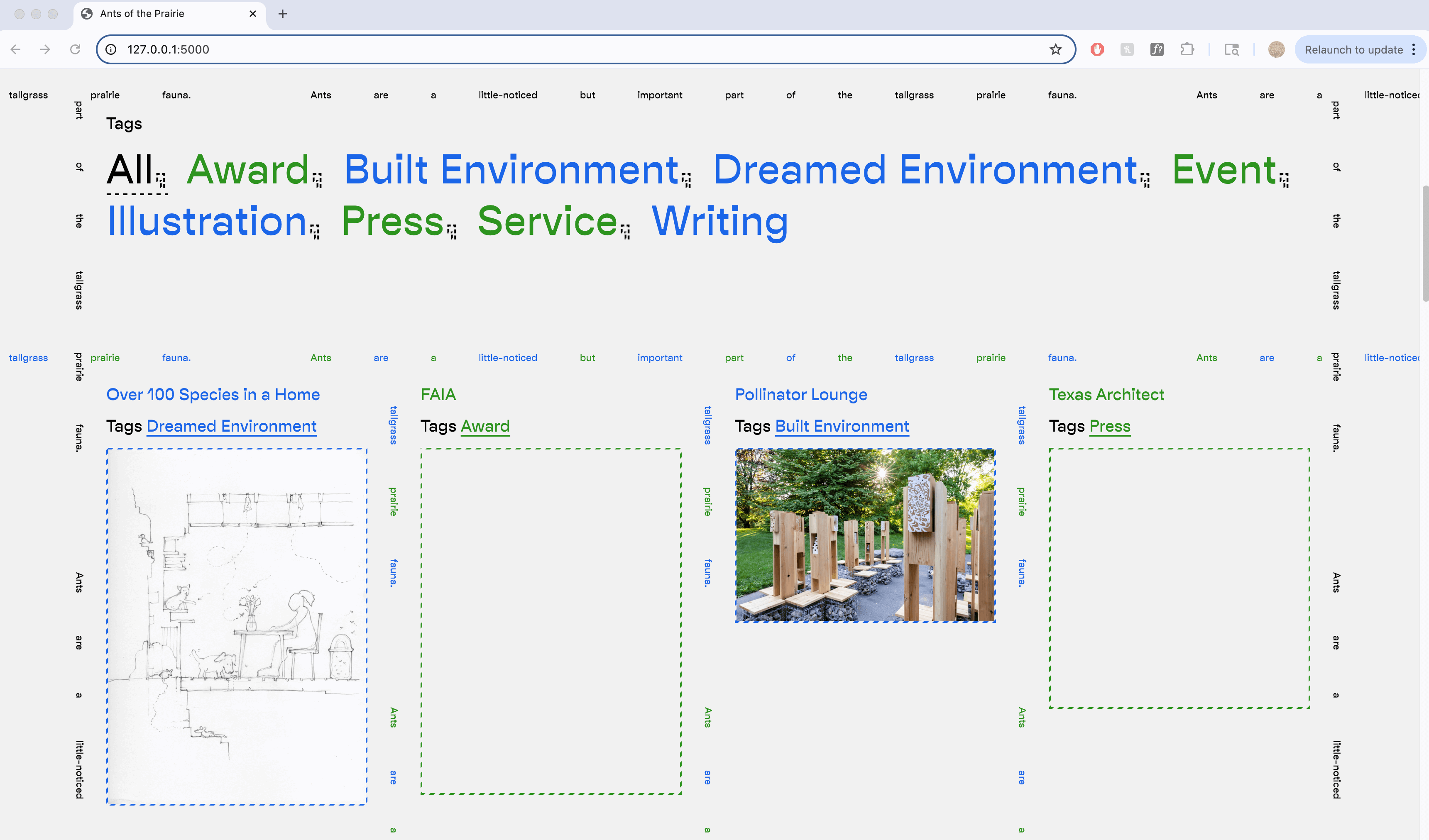Open Texas Architect entry title
This screenshot has height=840, width=1429.
(x=1106, y=395)
